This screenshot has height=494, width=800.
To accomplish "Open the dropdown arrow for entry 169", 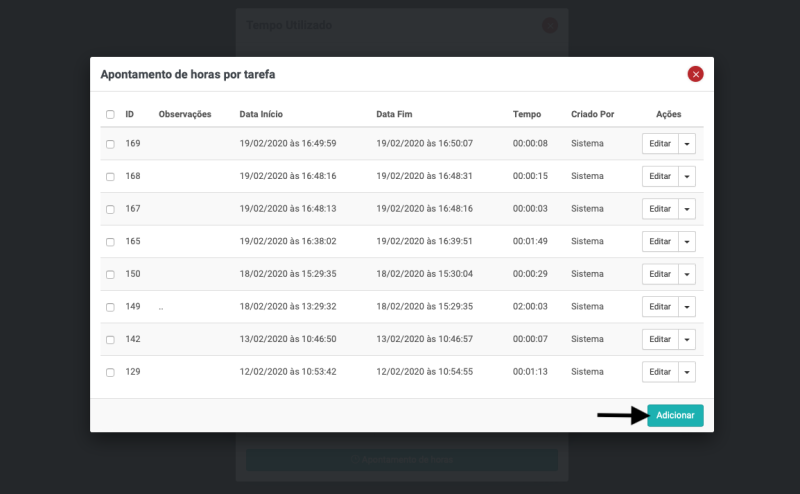I will 686,144.
